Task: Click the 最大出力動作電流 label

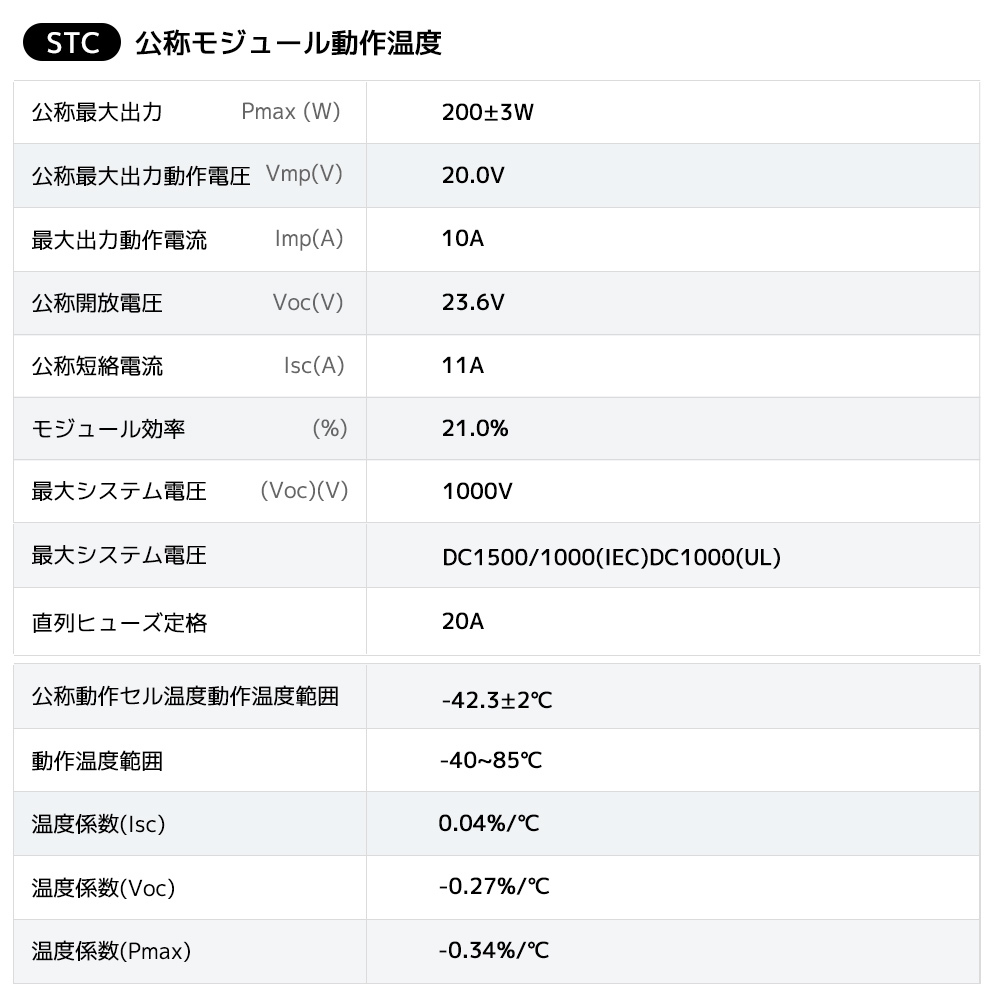Action: (119, 240)
